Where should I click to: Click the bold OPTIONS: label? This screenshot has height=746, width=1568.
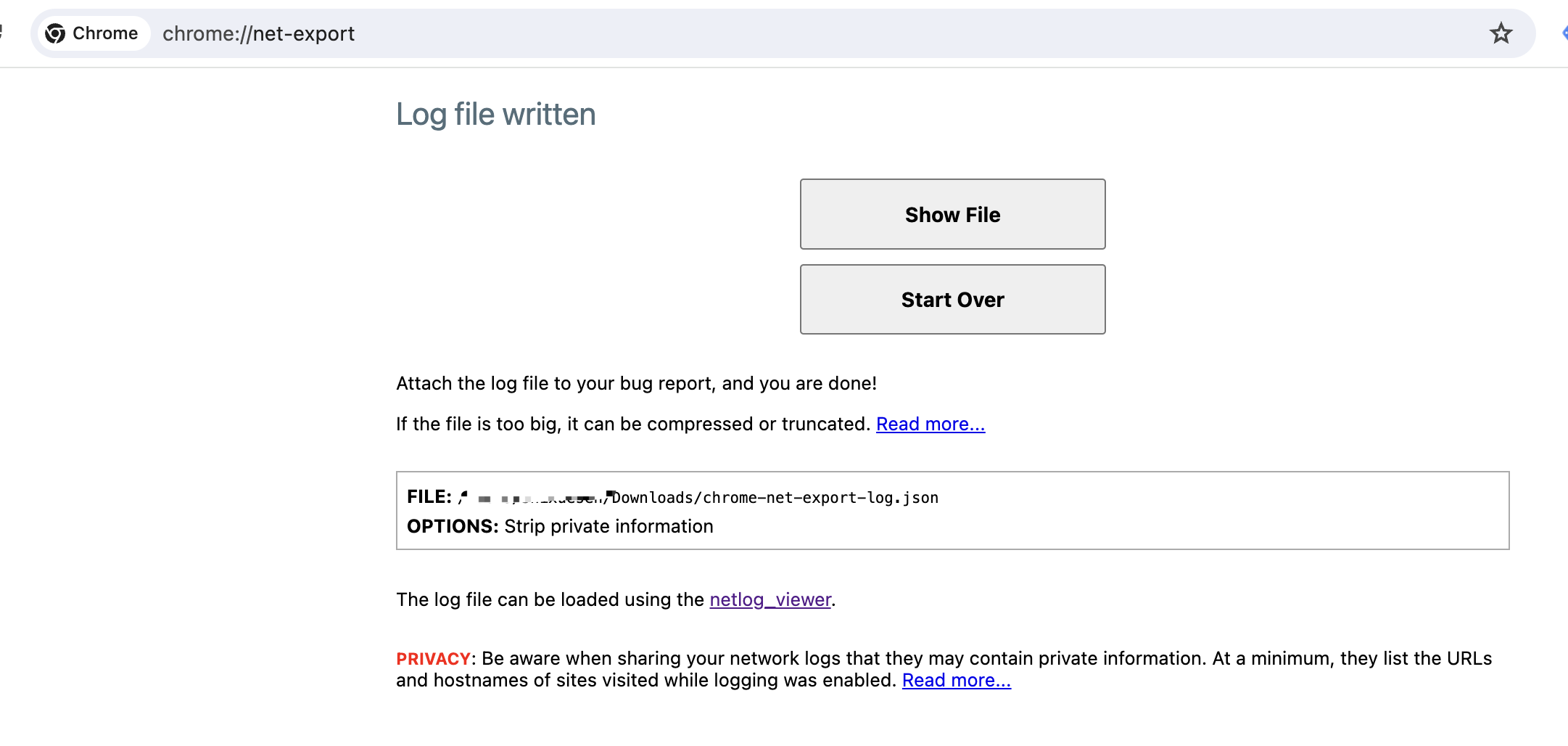[452, 526]
